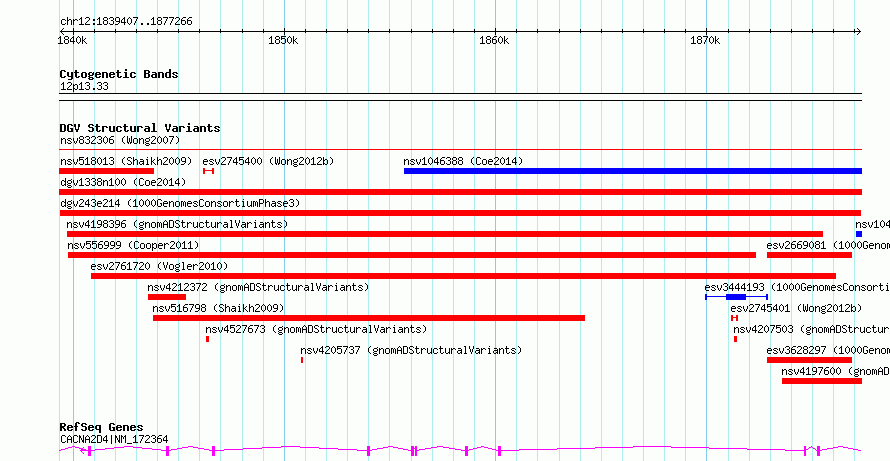Click the 1850k ruler label
Image resolution: width=890 pixels, height=461 pixels.
[283, 41]
